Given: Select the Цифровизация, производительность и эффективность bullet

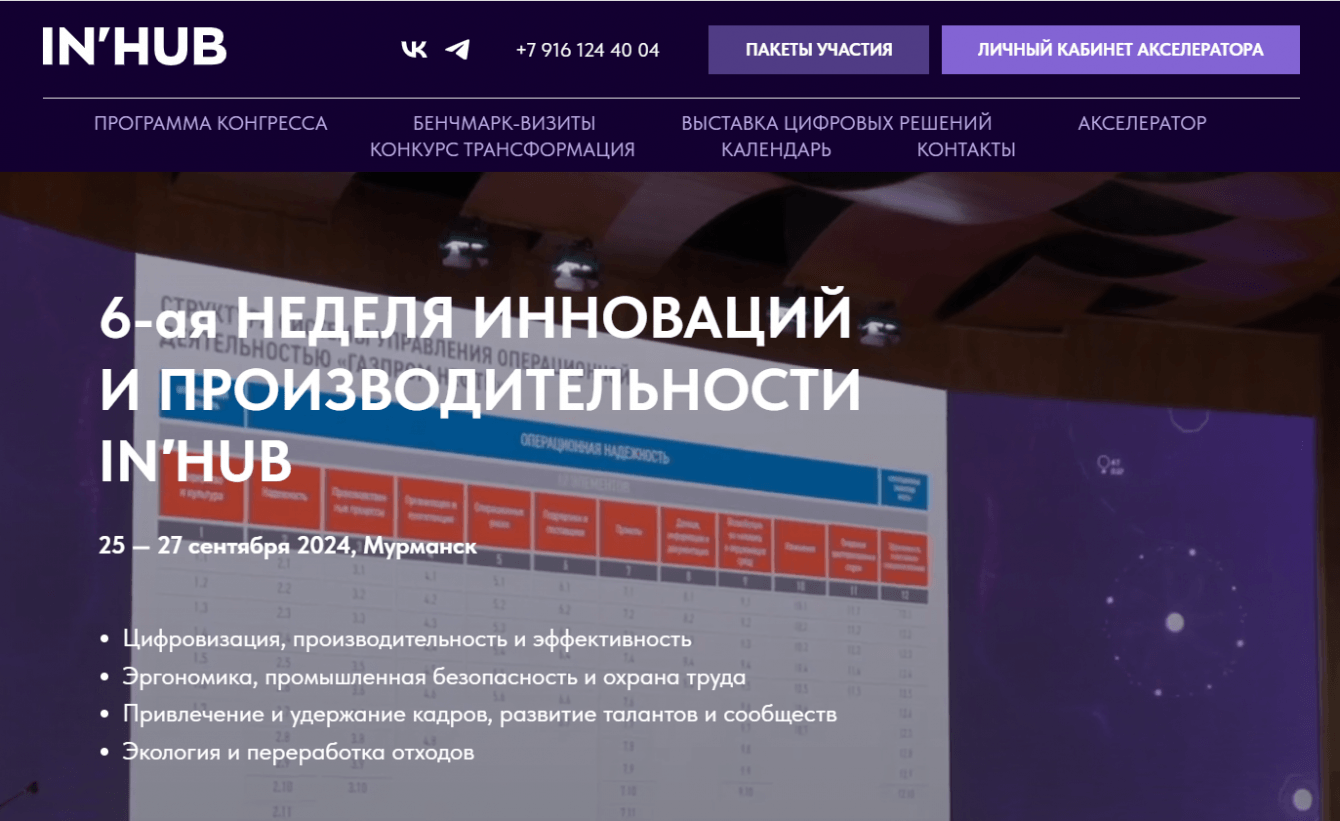Looking at the screenshot, I should (407, 639).
